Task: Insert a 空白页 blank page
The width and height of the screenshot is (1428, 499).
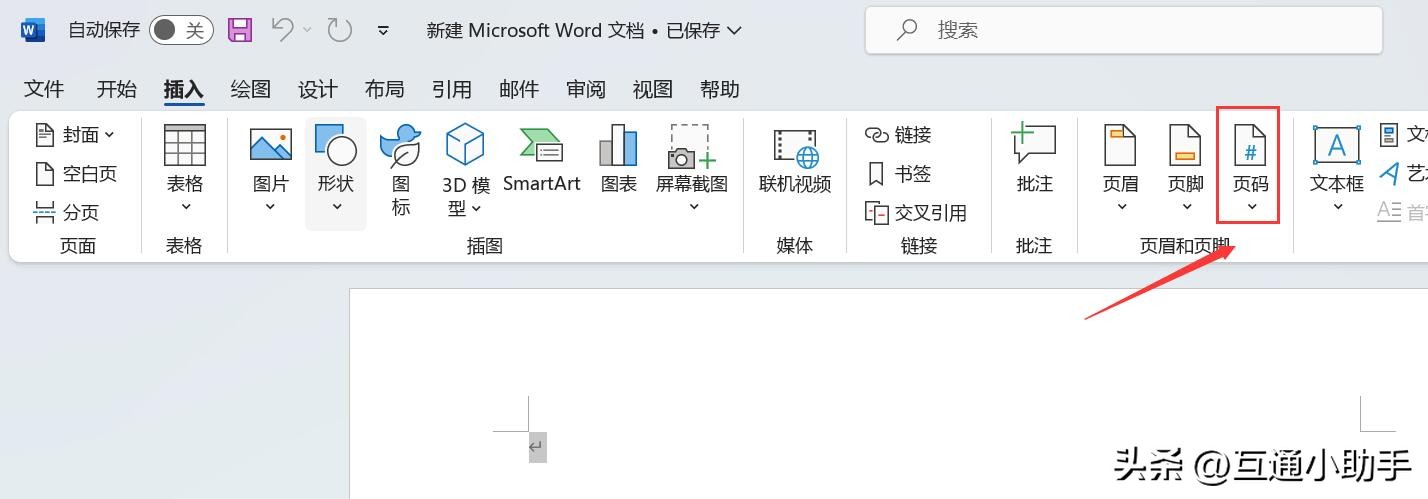Action: (75, 173)
